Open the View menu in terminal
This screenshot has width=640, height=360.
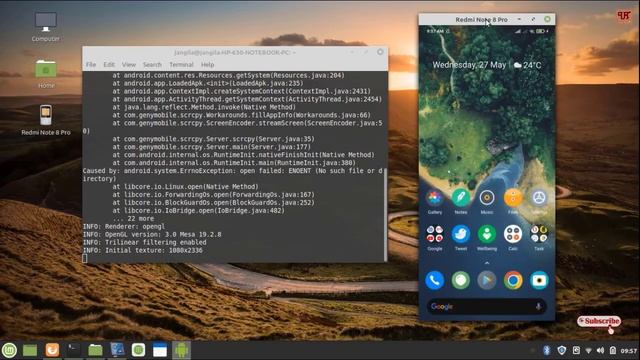[129, 64]
